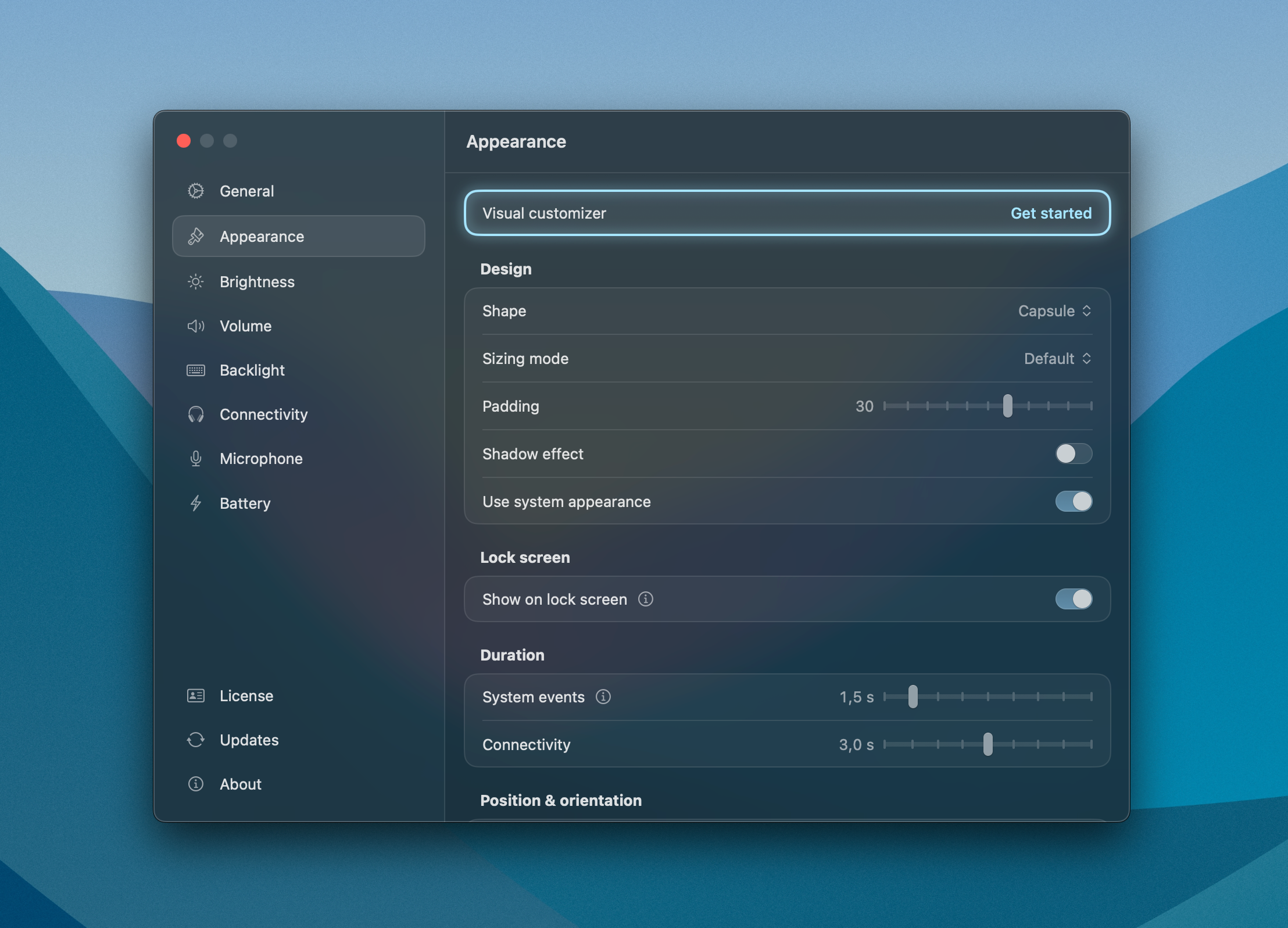The height and width of the screenshot is (928, 1288).
Task: Open the About page in sidebar
Action: pos(240,784)
